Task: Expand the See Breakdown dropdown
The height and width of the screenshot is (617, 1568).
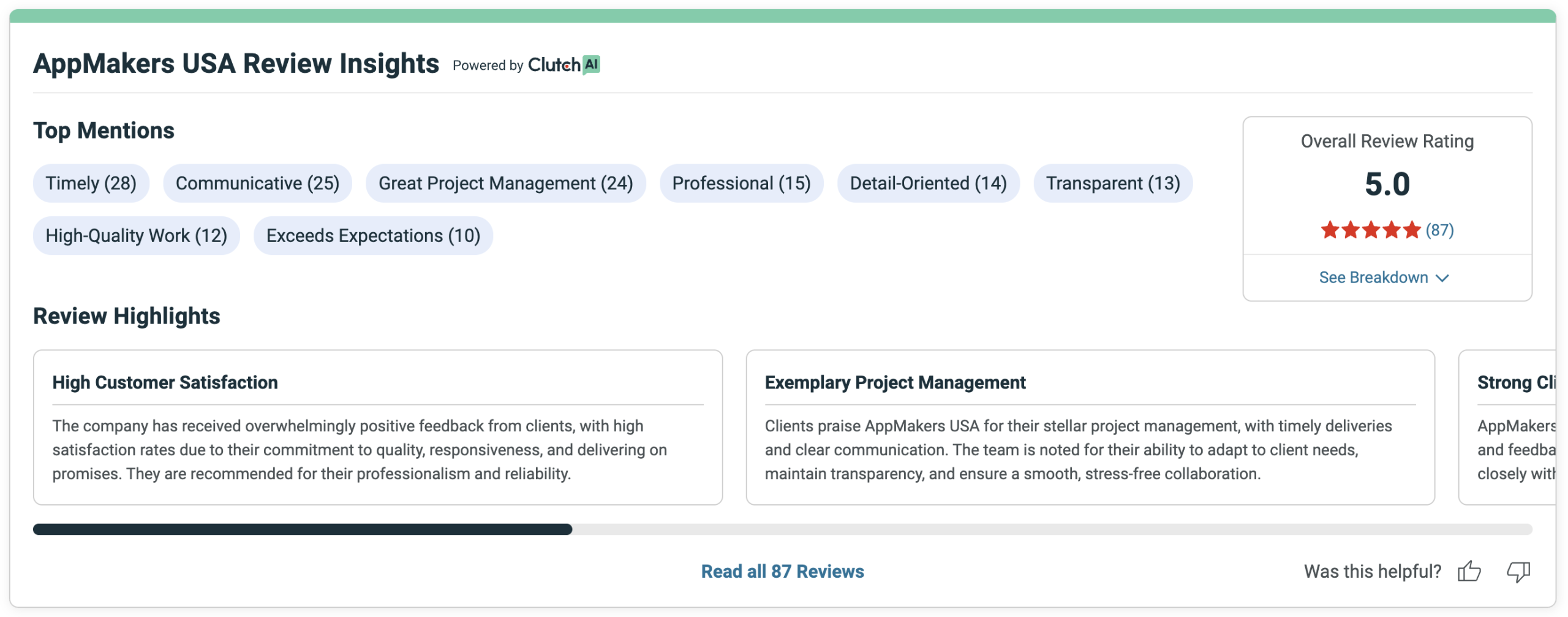Action: [1384, 278]
